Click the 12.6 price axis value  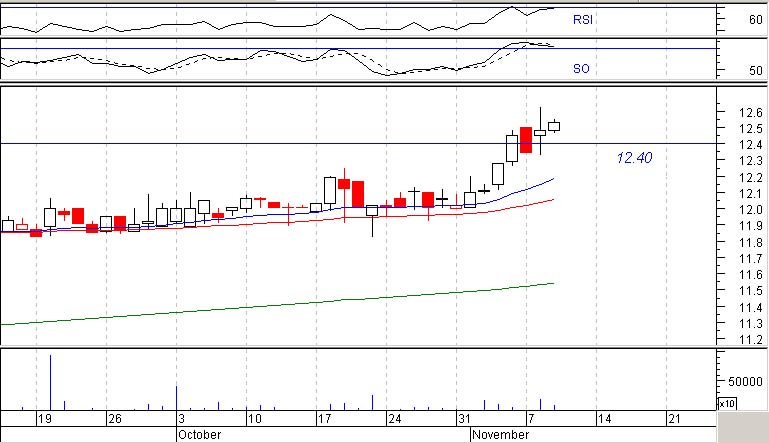pos(750,112)
